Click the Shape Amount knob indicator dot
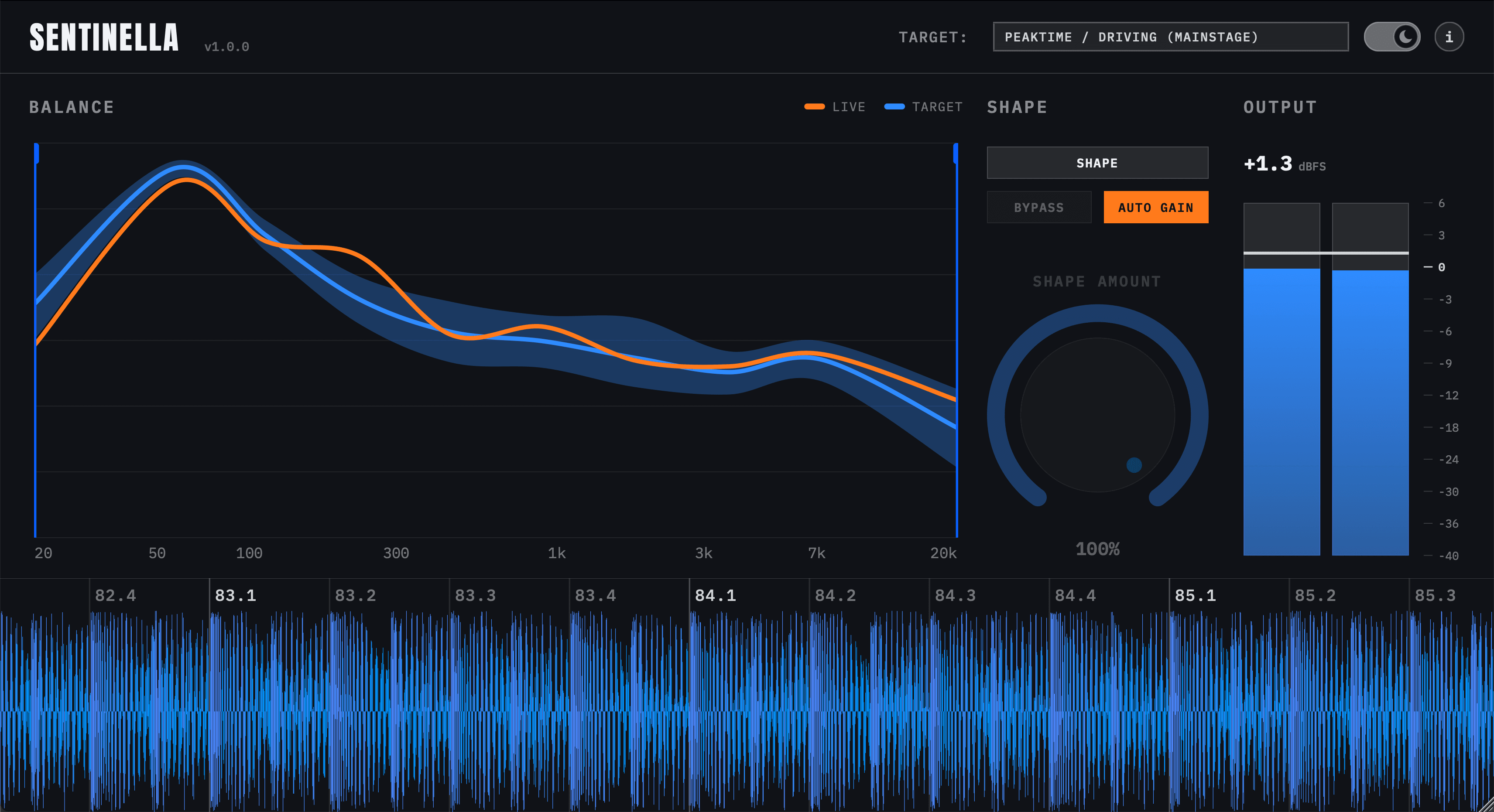 pos(1134,465)
